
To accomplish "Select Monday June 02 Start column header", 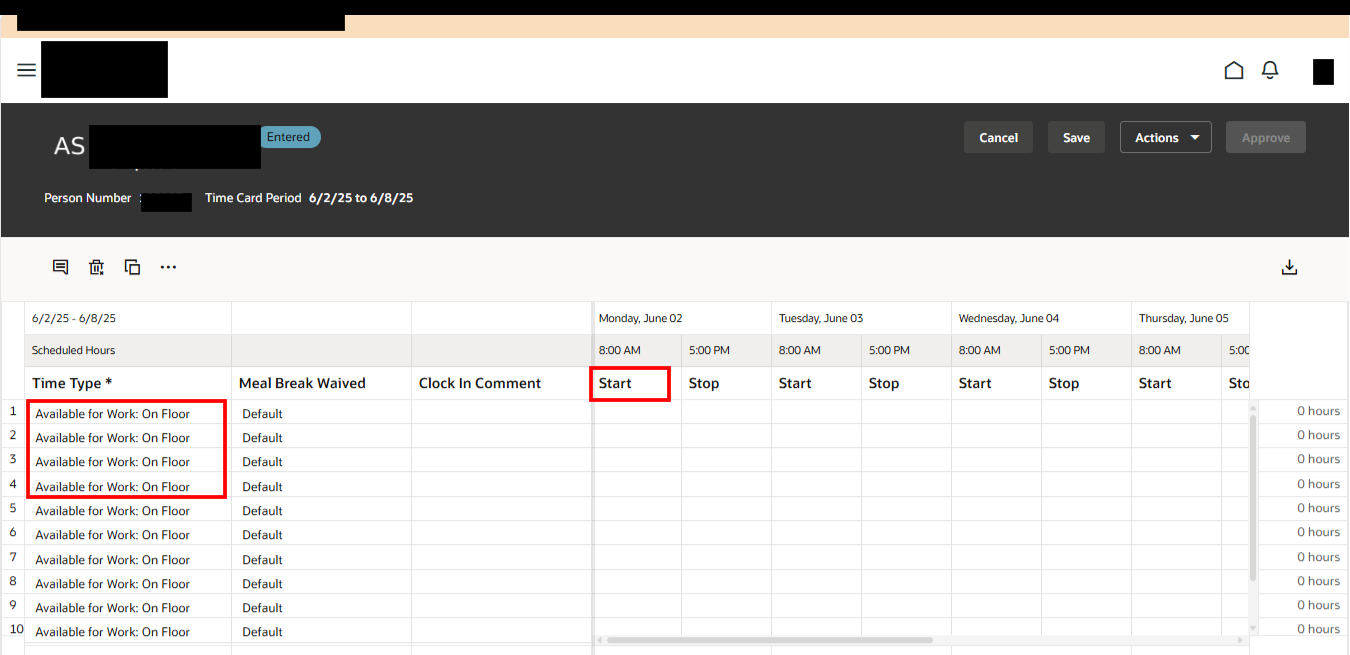I will (x=637, y=383).
